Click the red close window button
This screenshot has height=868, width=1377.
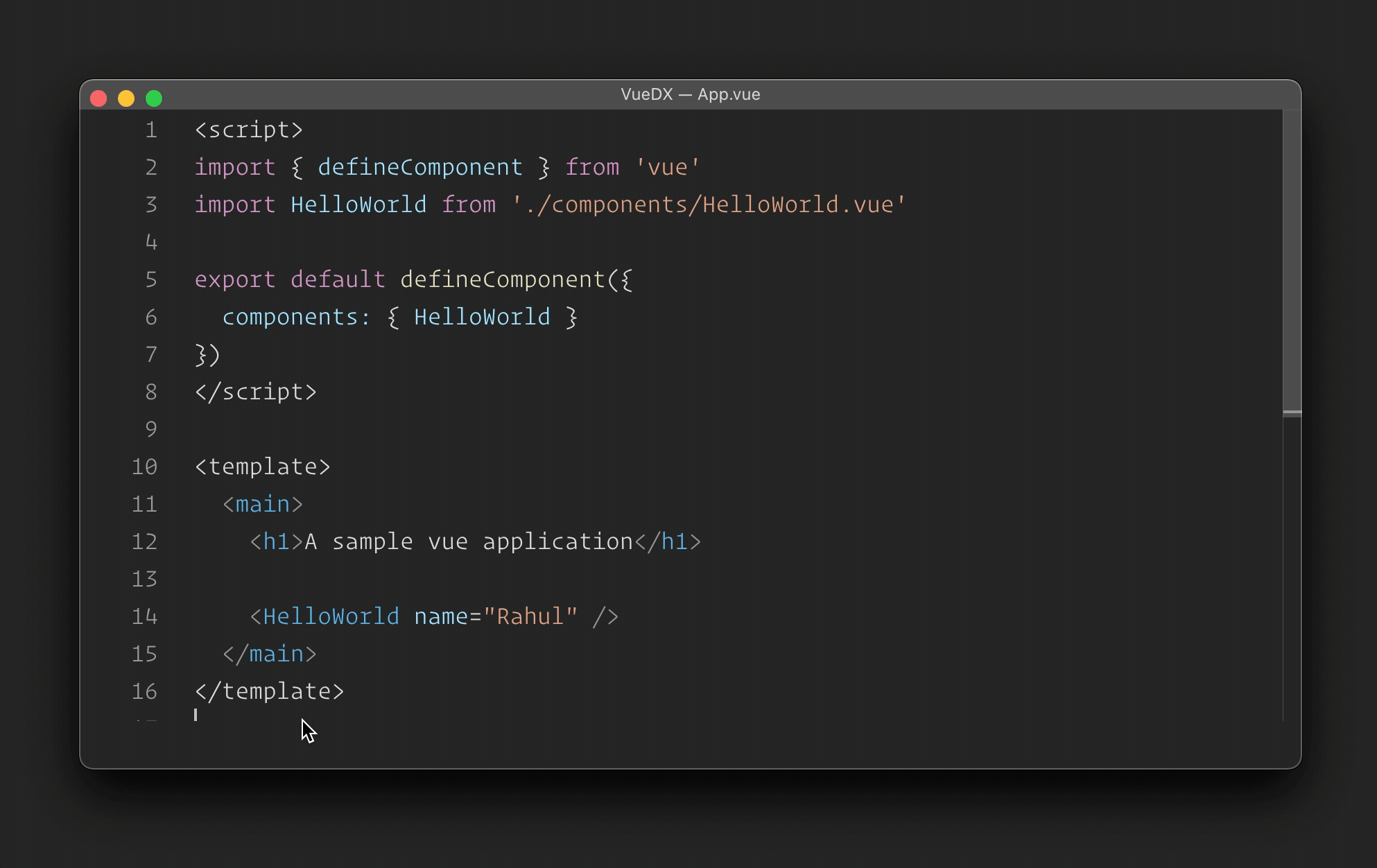[98, 98]
